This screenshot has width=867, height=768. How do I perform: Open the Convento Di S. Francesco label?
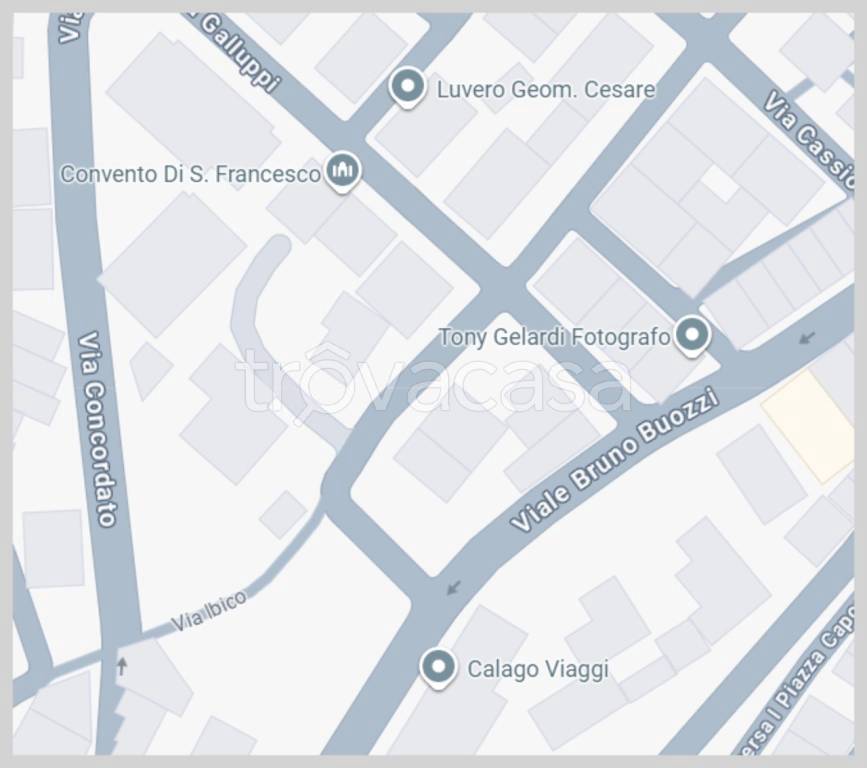[190, 174]
